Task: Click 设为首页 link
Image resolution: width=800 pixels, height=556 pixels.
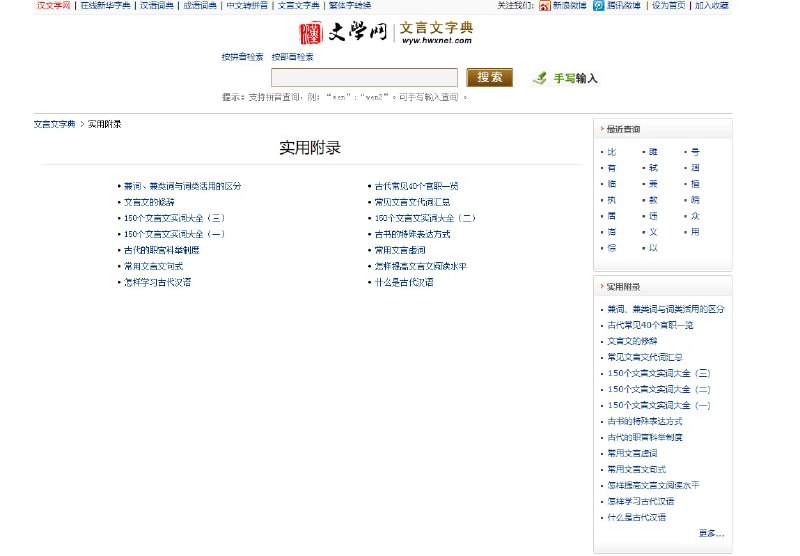Action: pyautogui.click(x=668, y=6)
